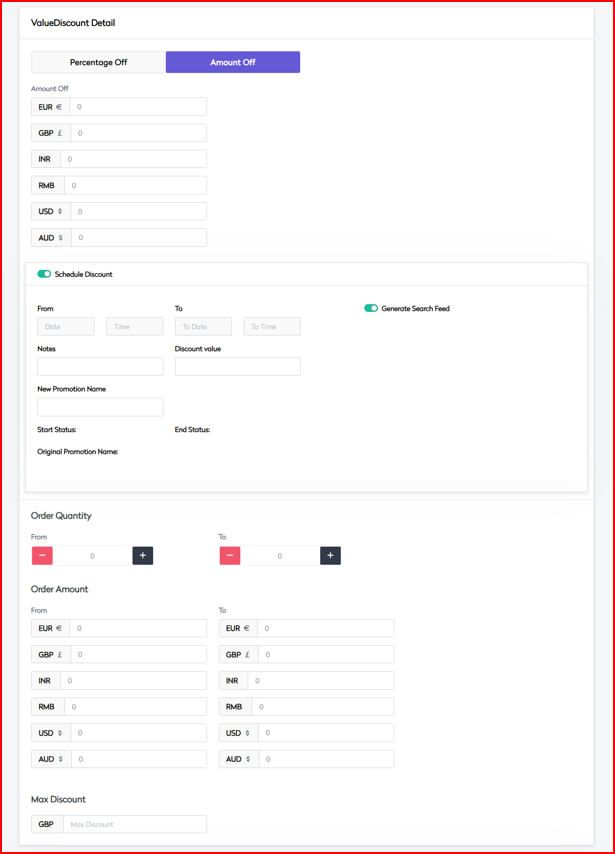Image resolution: width=615 pixels, height=854 pixels.
Task: Click the Max Discount GBP input
Action: [134, 825]
